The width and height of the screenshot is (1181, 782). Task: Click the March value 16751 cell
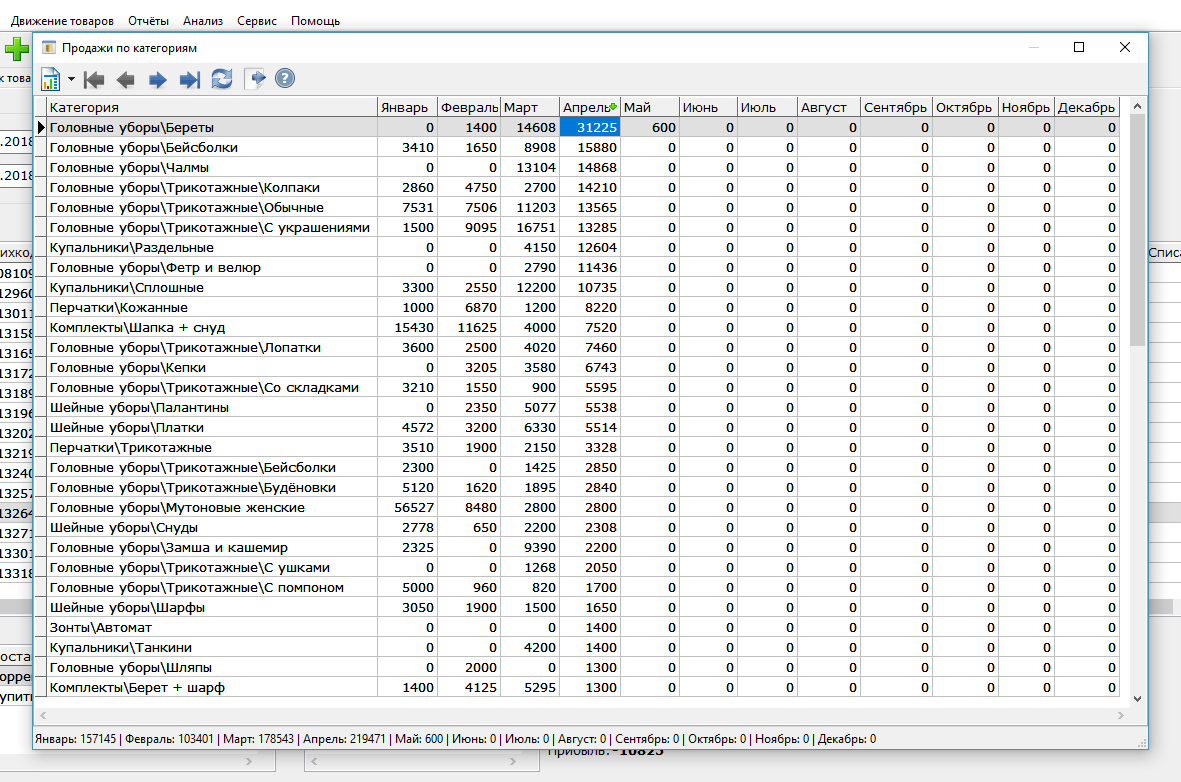[530, 228]
